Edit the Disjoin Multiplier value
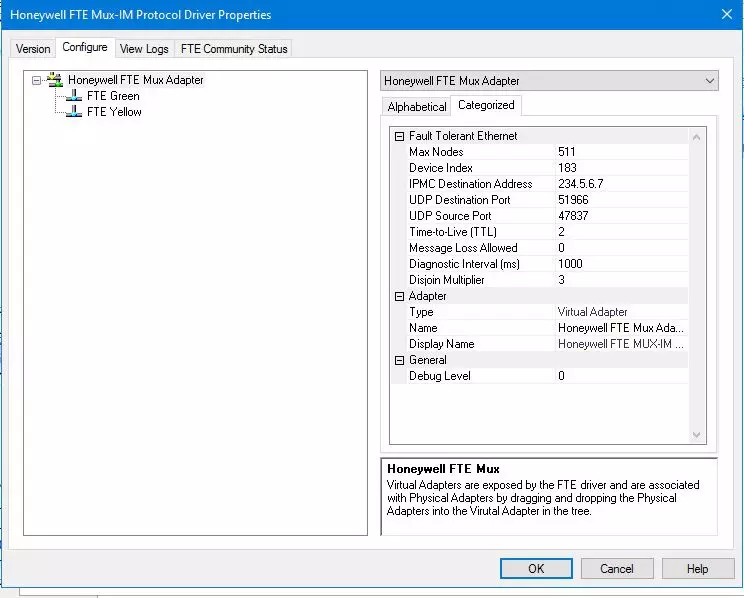744x598 pixels. pos(622,280)
